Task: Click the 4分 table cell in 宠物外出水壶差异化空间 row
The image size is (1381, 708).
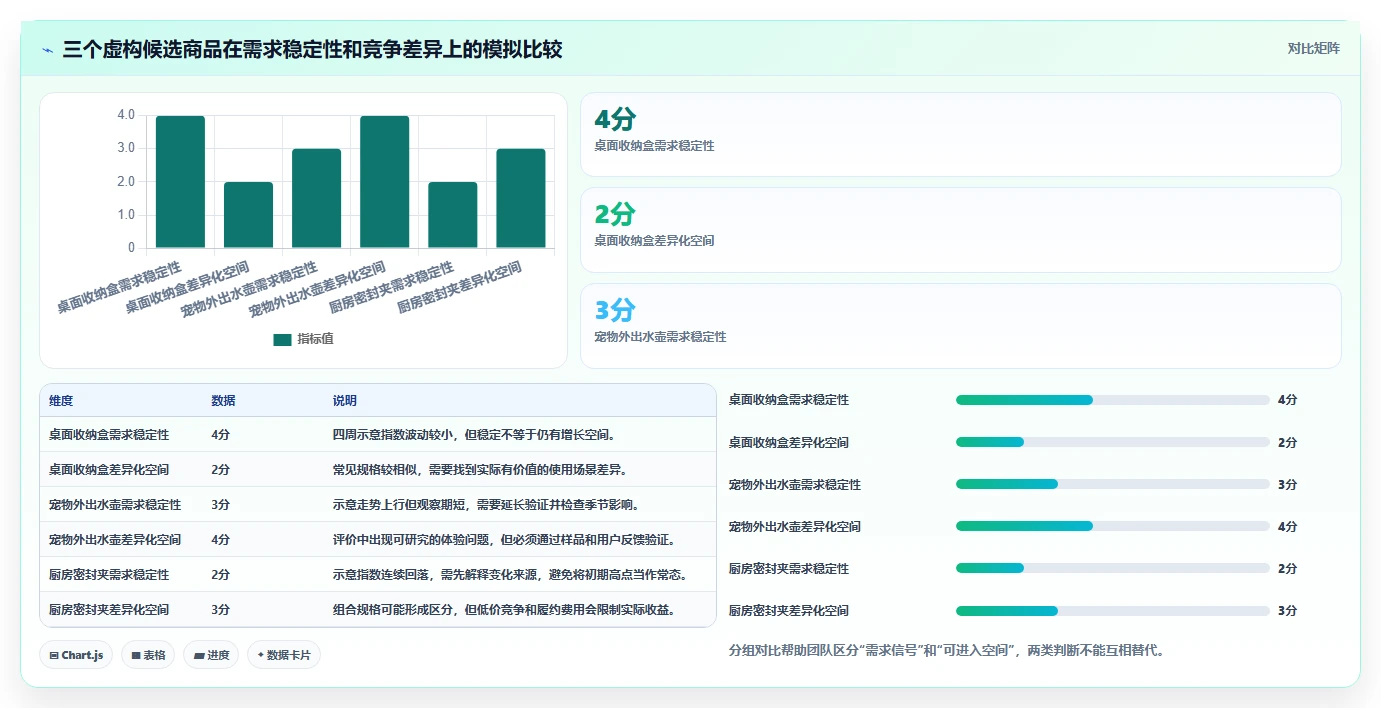Action: tap(220, 539)
